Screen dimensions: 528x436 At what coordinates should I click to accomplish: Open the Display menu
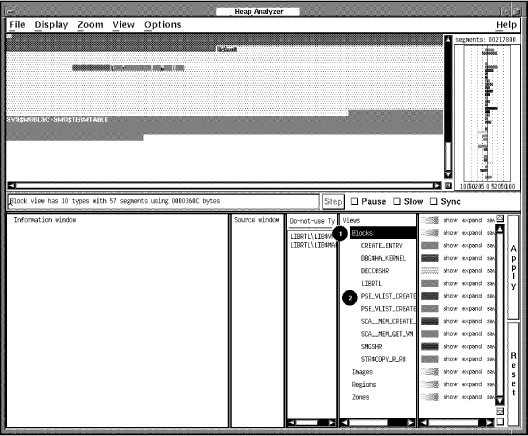coord(51,25)
